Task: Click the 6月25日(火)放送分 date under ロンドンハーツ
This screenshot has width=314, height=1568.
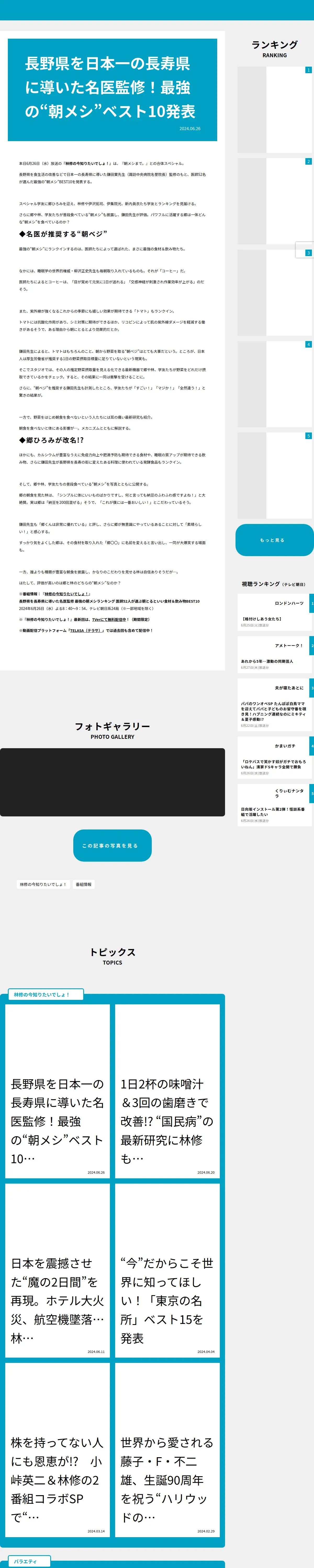Action: pos(254,625)
